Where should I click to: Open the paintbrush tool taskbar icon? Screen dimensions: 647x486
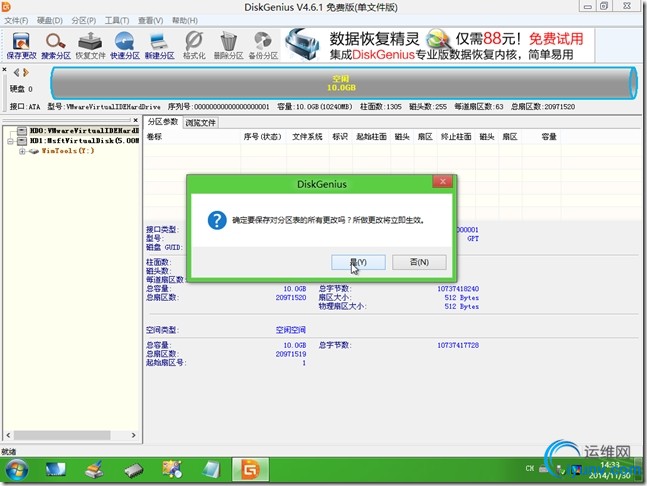coord(94,470)
